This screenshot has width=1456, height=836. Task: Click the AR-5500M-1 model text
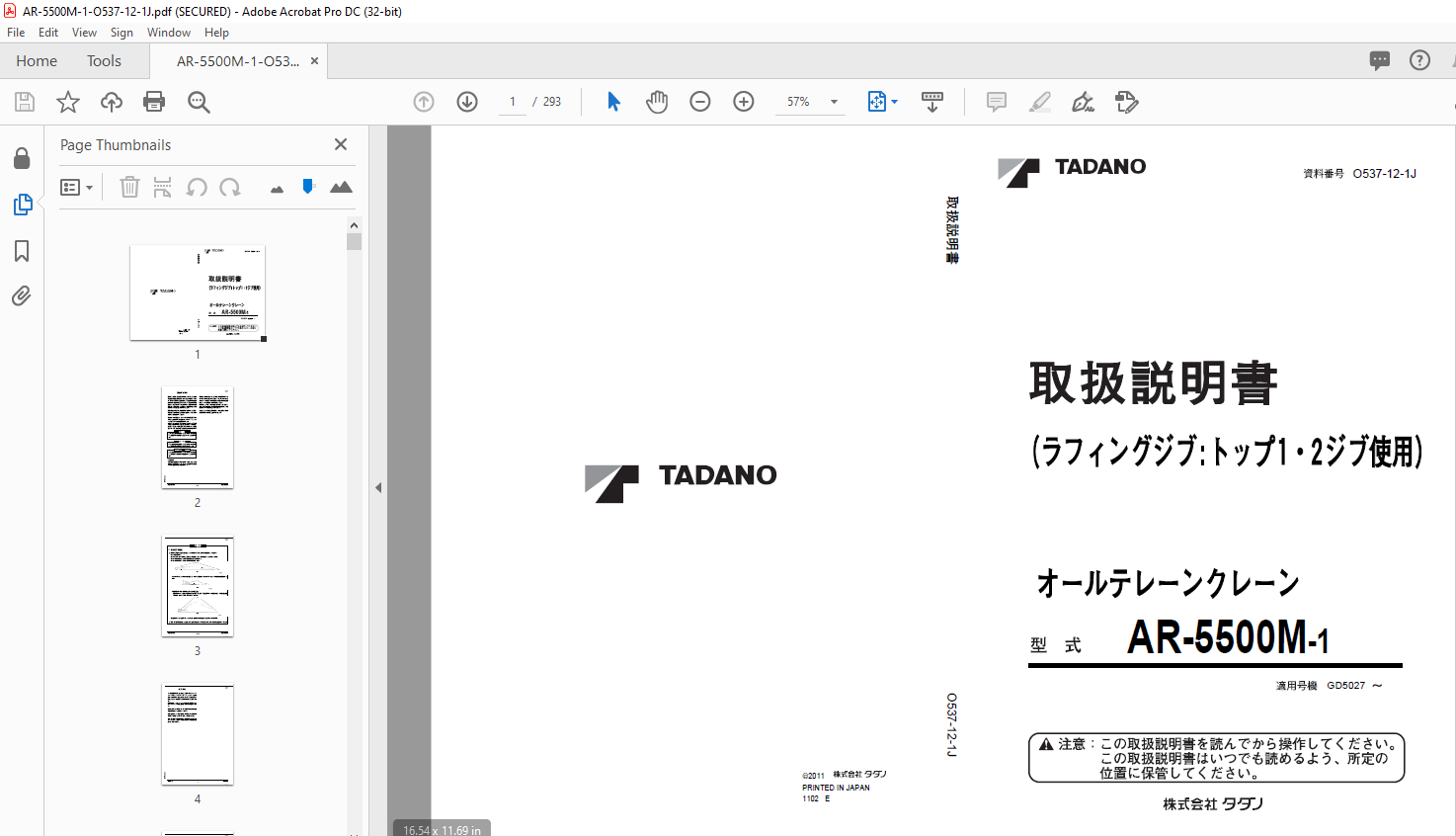[x=1229, y=636]
